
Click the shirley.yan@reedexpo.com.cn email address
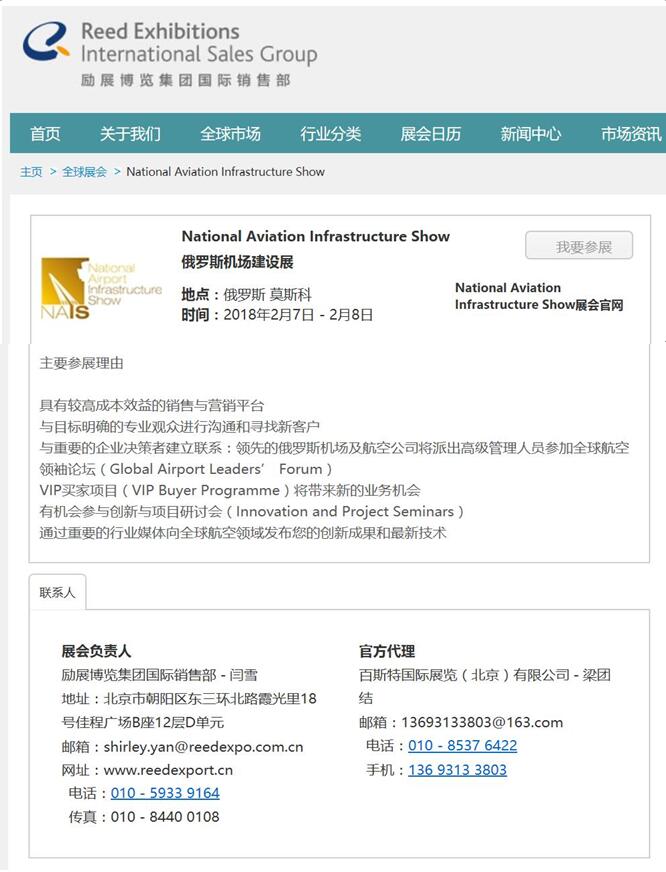203,747
